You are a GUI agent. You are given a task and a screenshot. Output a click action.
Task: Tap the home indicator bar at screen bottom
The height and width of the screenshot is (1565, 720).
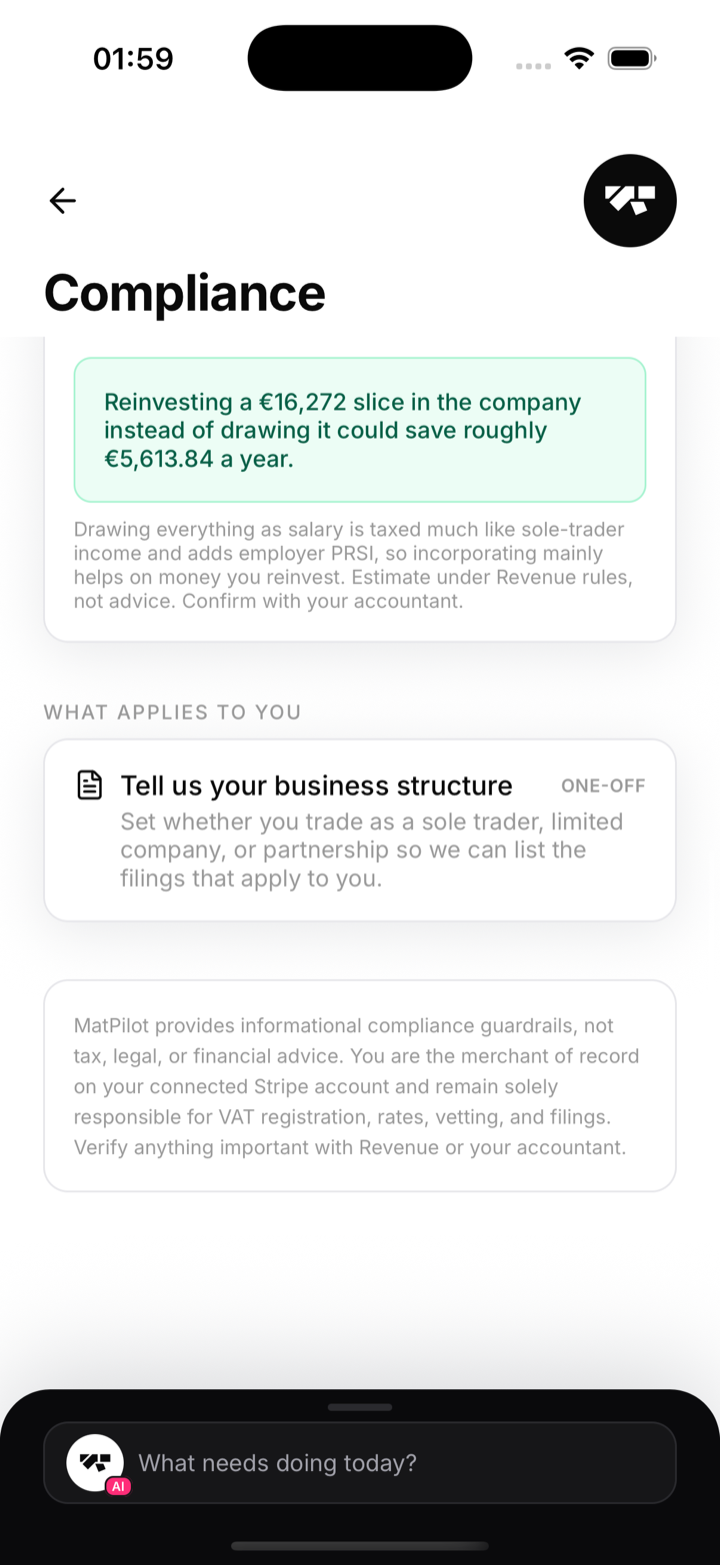pos(360,1545)
